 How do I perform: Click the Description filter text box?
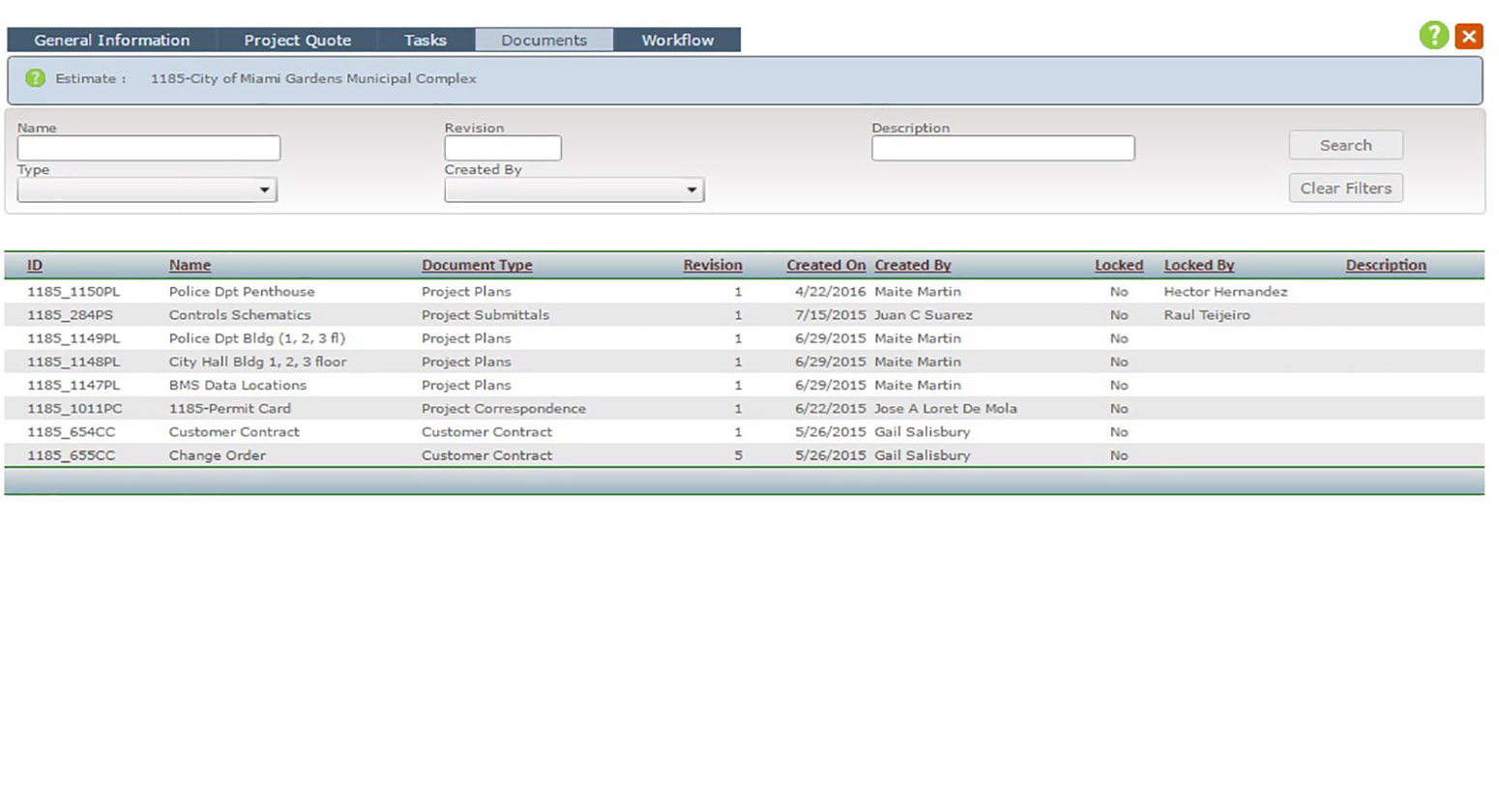coord(1002,148)
